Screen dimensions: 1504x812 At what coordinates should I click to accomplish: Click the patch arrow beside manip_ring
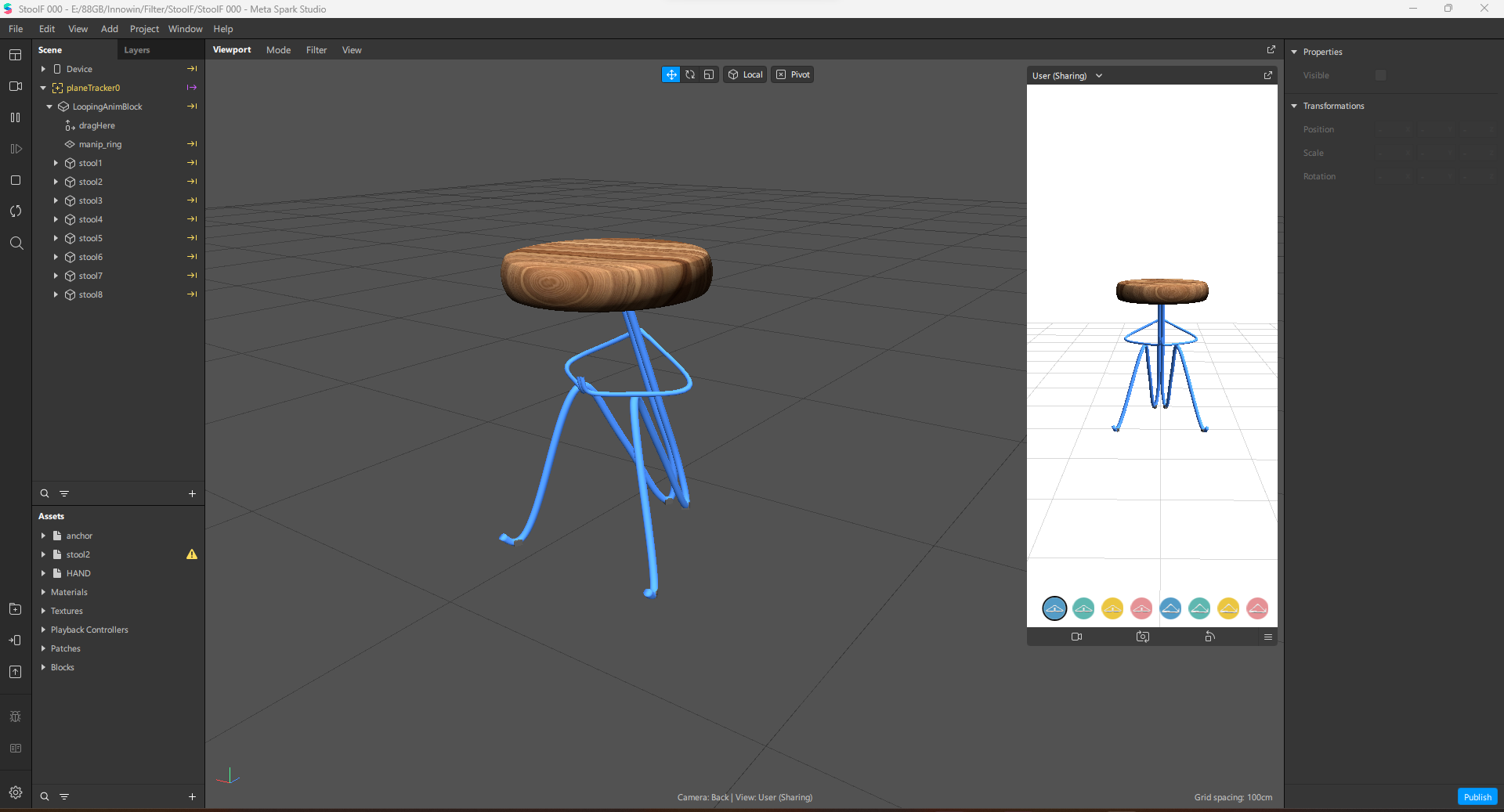192,144
